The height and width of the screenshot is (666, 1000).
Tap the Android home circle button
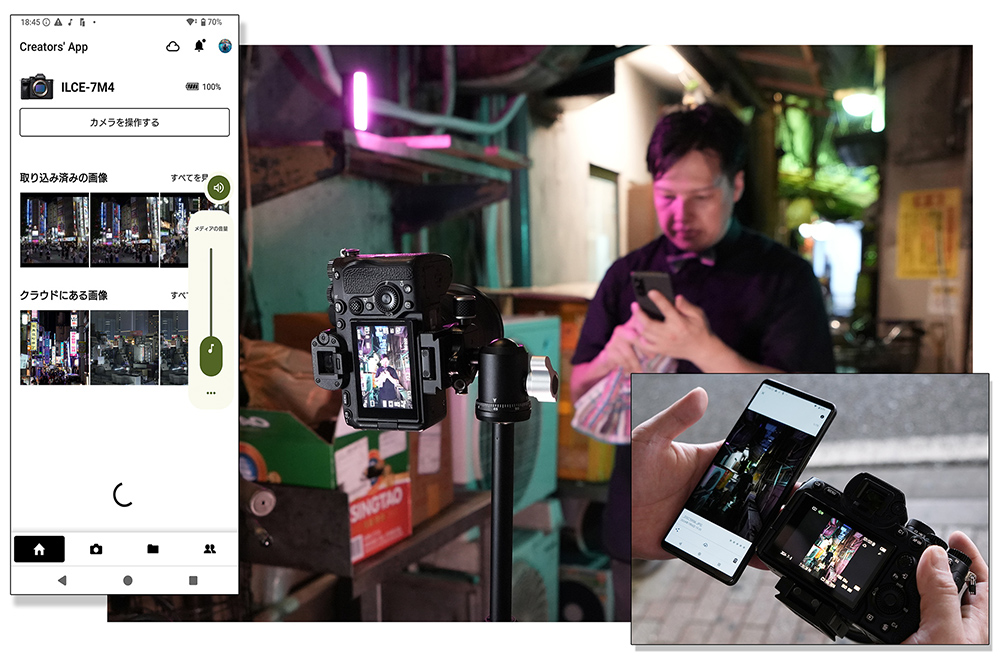tap(127, 580)
